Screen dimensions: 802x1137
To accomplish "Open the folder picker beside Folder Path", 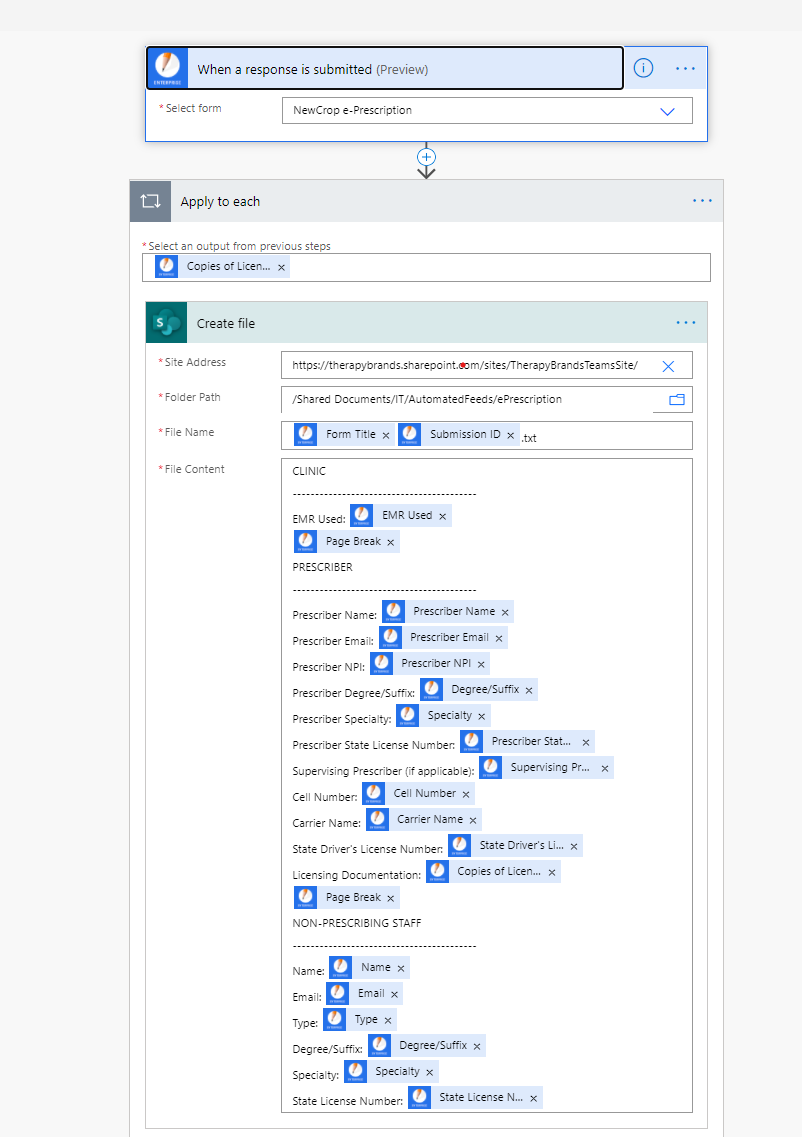I will (x=673, y=398).
